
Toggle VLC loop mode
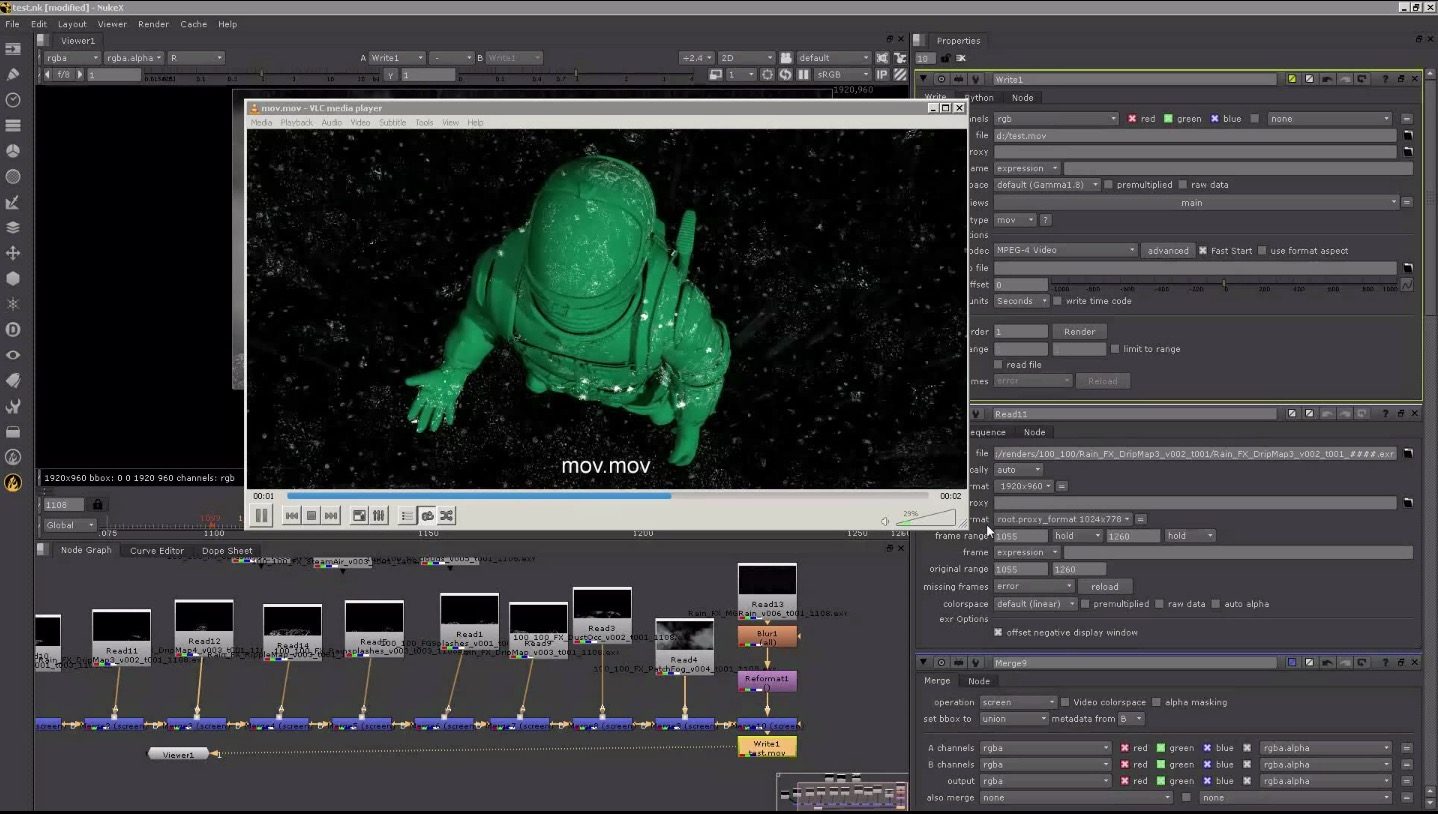click(427, 515)
